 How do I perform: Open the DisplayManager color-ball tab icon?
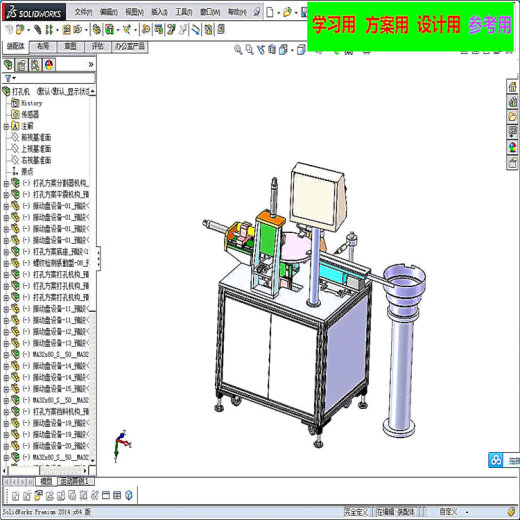[49, 65]
